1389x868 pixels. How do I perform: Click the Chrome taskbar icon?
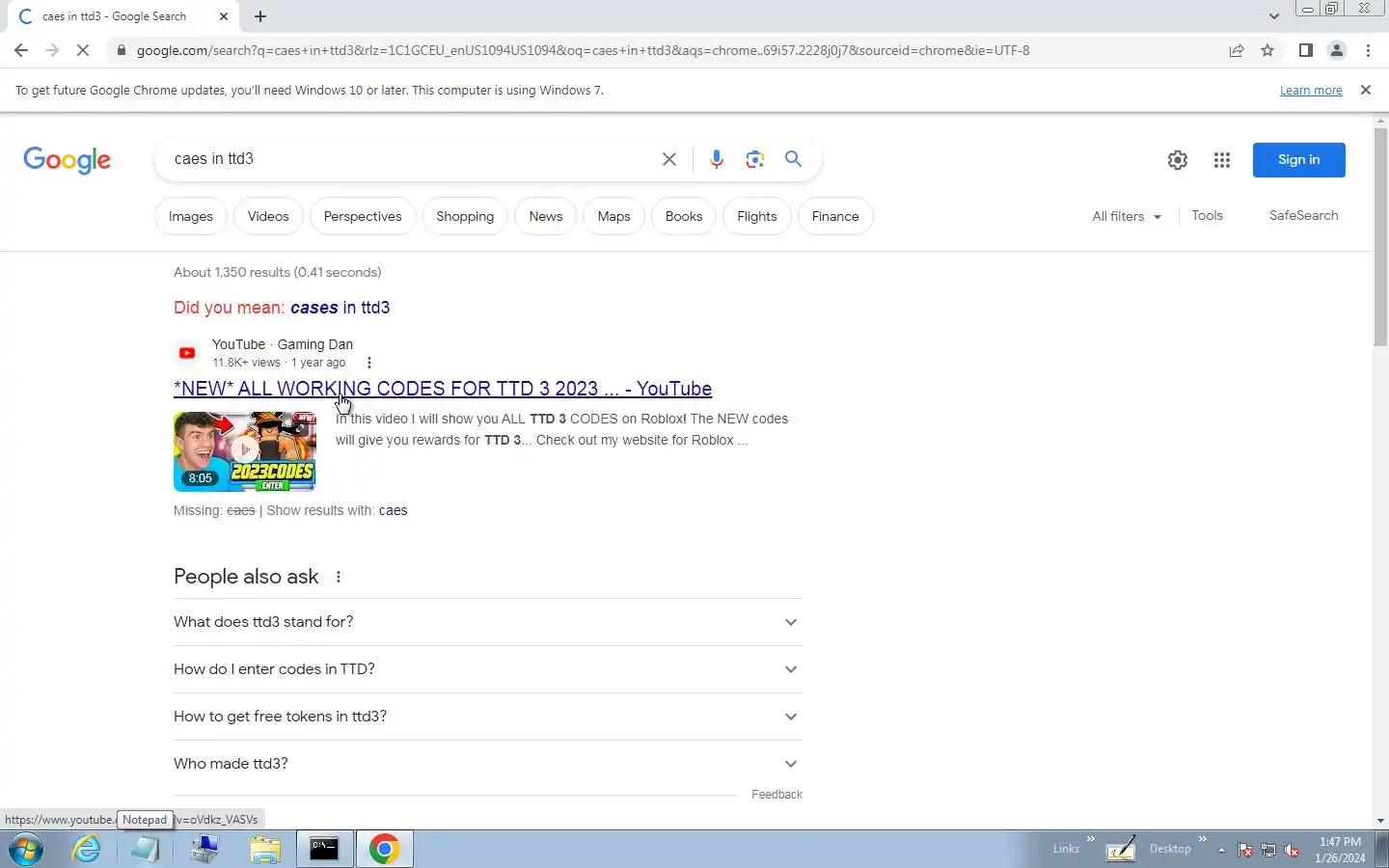pos(384,849)
